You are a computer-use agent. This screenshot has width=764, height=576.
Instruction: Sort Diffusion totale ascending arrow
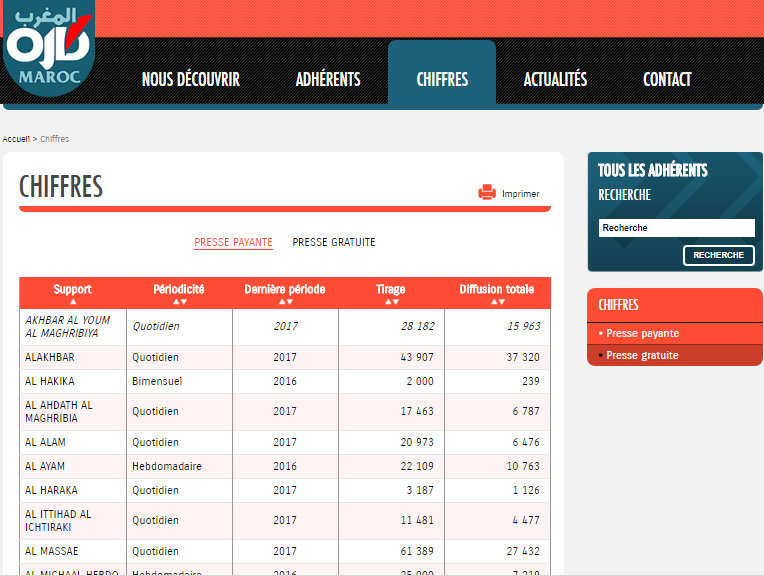coord(493,302)
